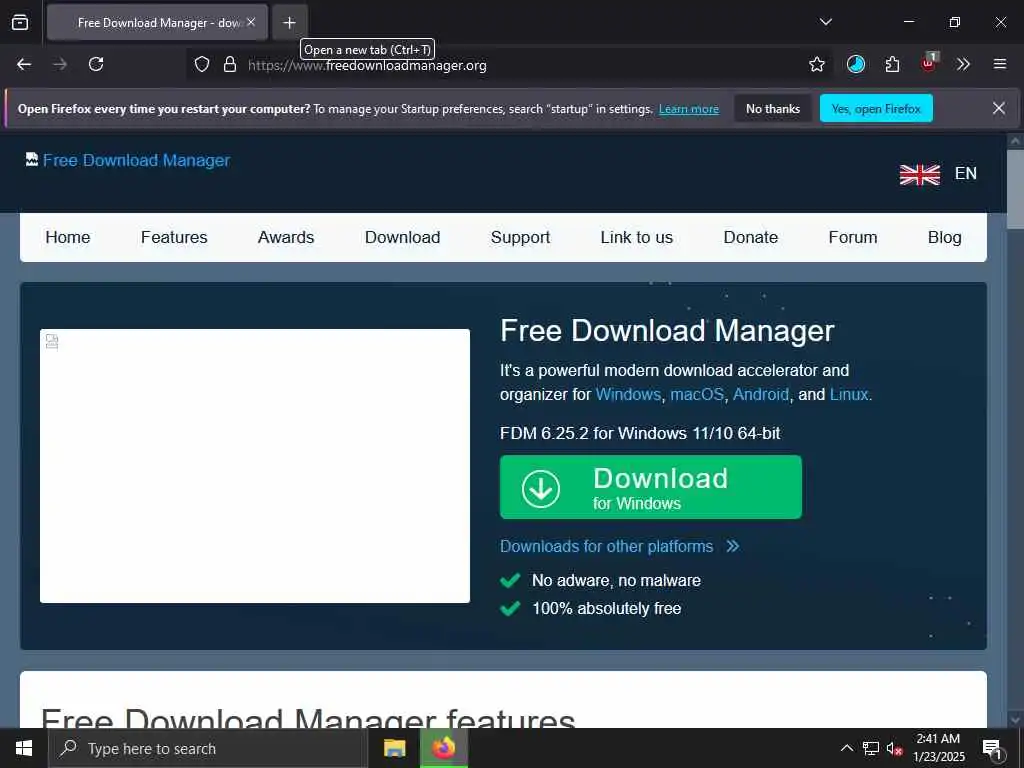Open the Firefox hamburger application menu
This screenshot has width=1024, height=768.
click(x=1000, y=64)
